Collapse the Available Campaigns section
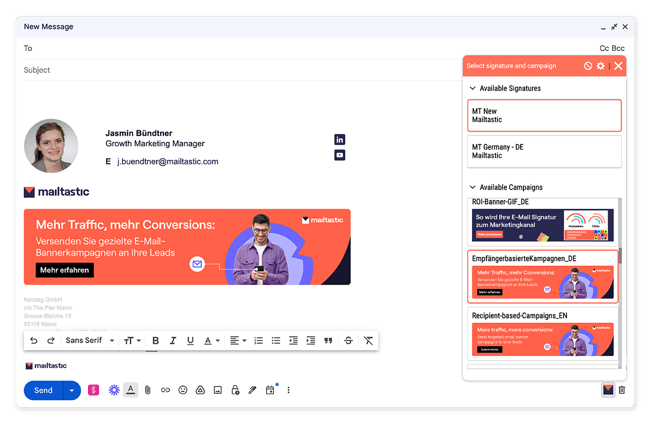Image resolution: width=650 pixels, height=424 pixels. [x=472, y=187]
